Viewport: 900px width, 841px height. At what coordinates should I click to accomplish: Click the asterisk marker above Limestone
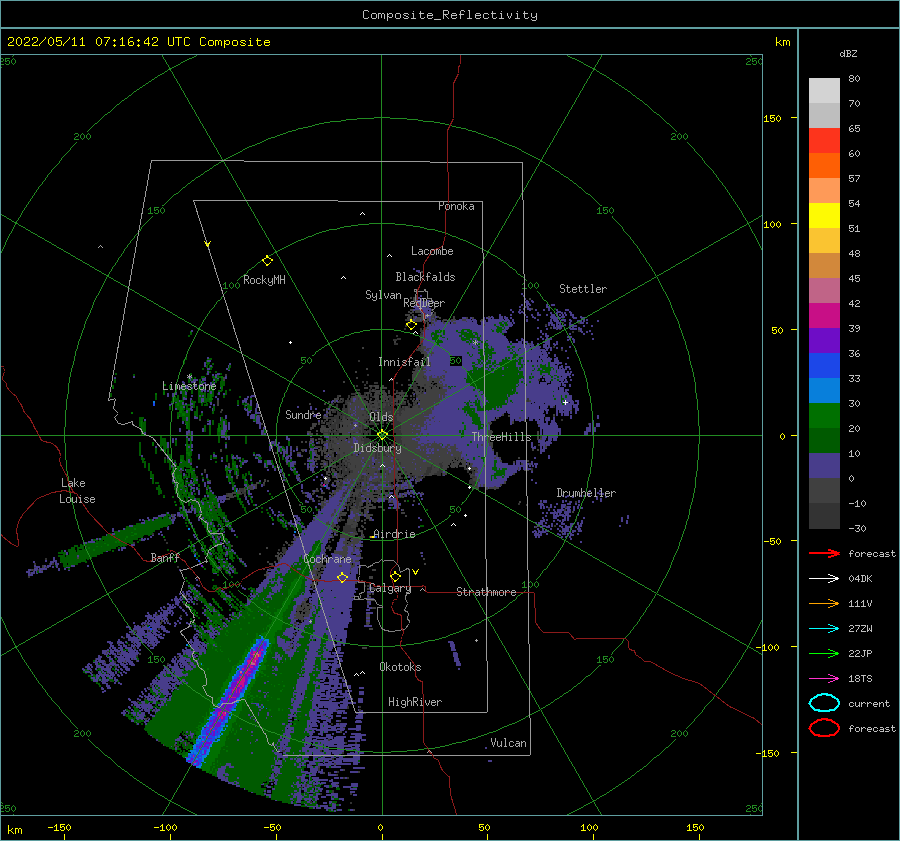tap(189, 377)
